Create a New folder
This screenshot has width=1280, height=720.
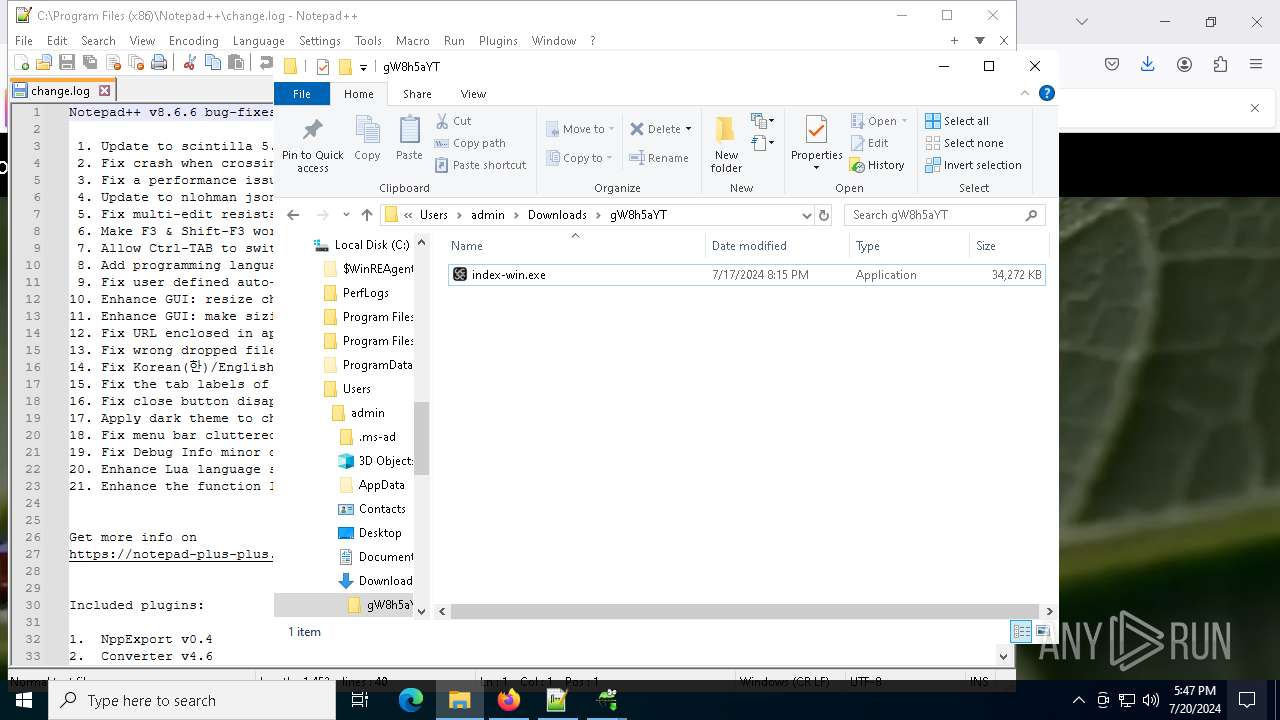coord(726,144)
